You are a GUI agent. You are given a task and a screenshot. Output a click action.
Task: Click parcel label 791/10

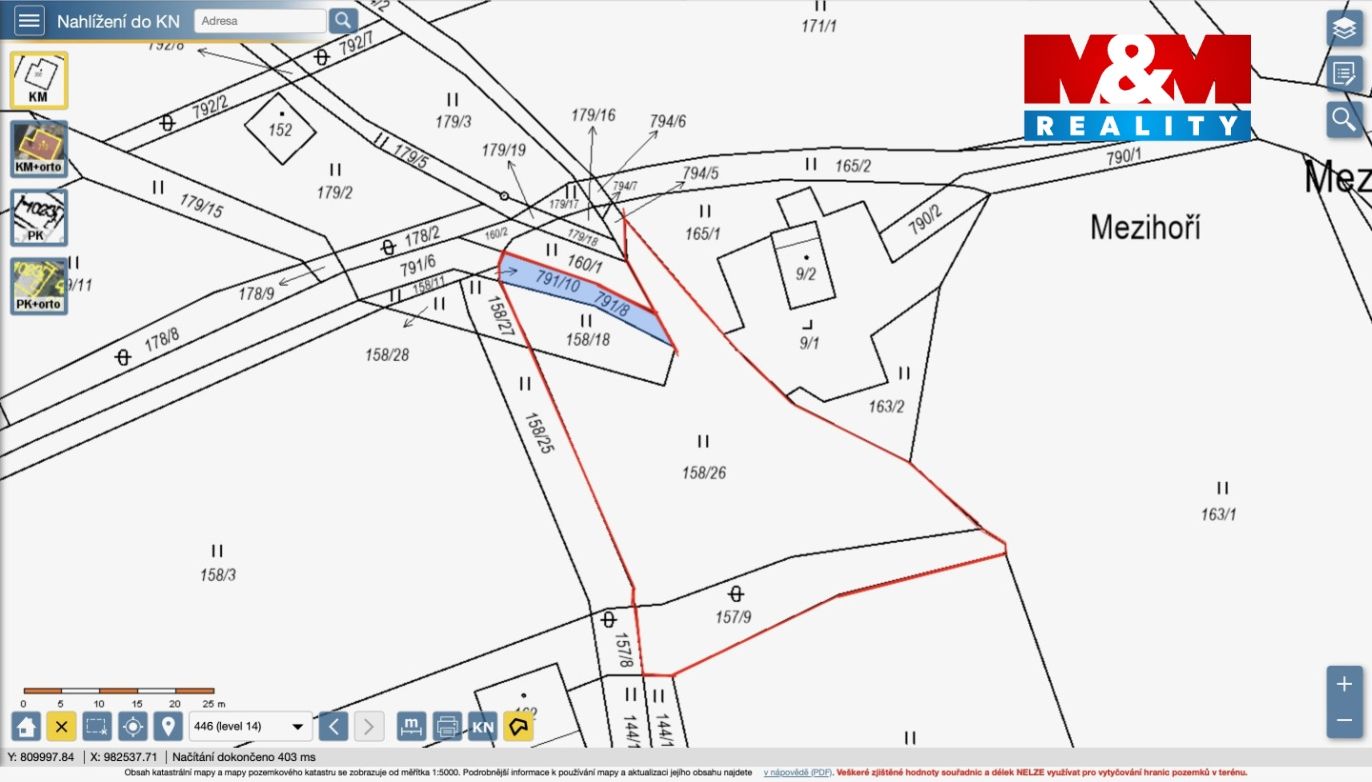558,280
